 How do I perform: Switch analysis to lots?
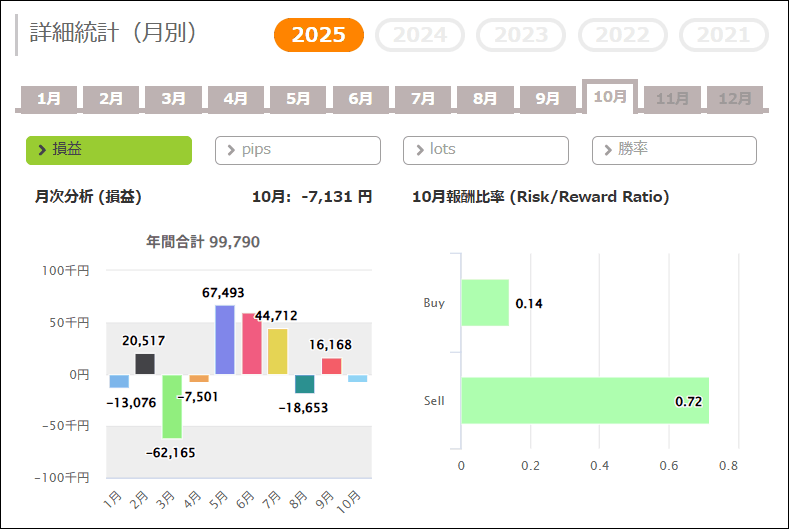click(x=486, y=150)
